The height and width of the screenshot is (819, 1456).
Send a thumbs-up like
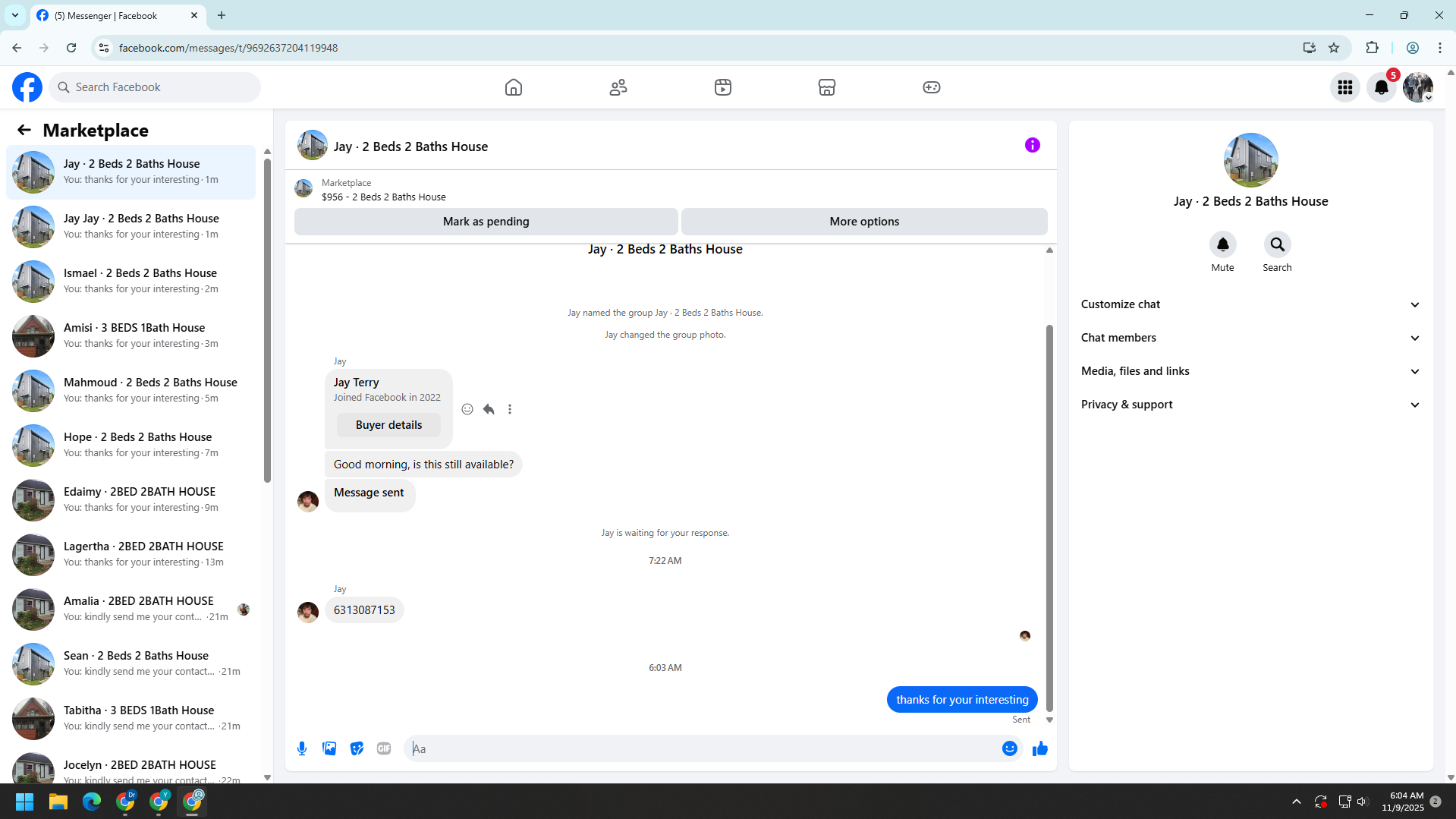(1039, 748)
